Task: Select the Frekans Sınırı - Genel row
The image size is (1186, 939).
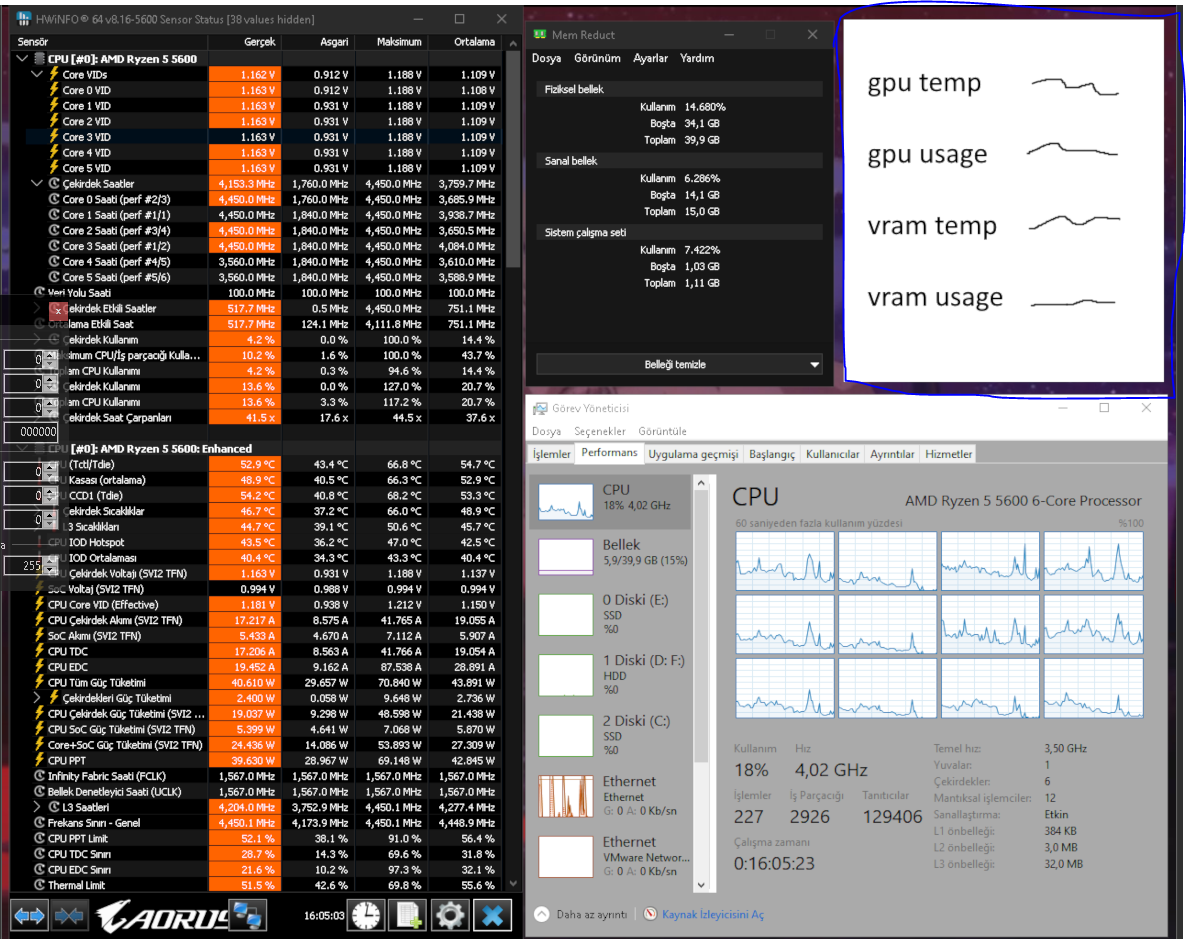Action: pos(262,822)
